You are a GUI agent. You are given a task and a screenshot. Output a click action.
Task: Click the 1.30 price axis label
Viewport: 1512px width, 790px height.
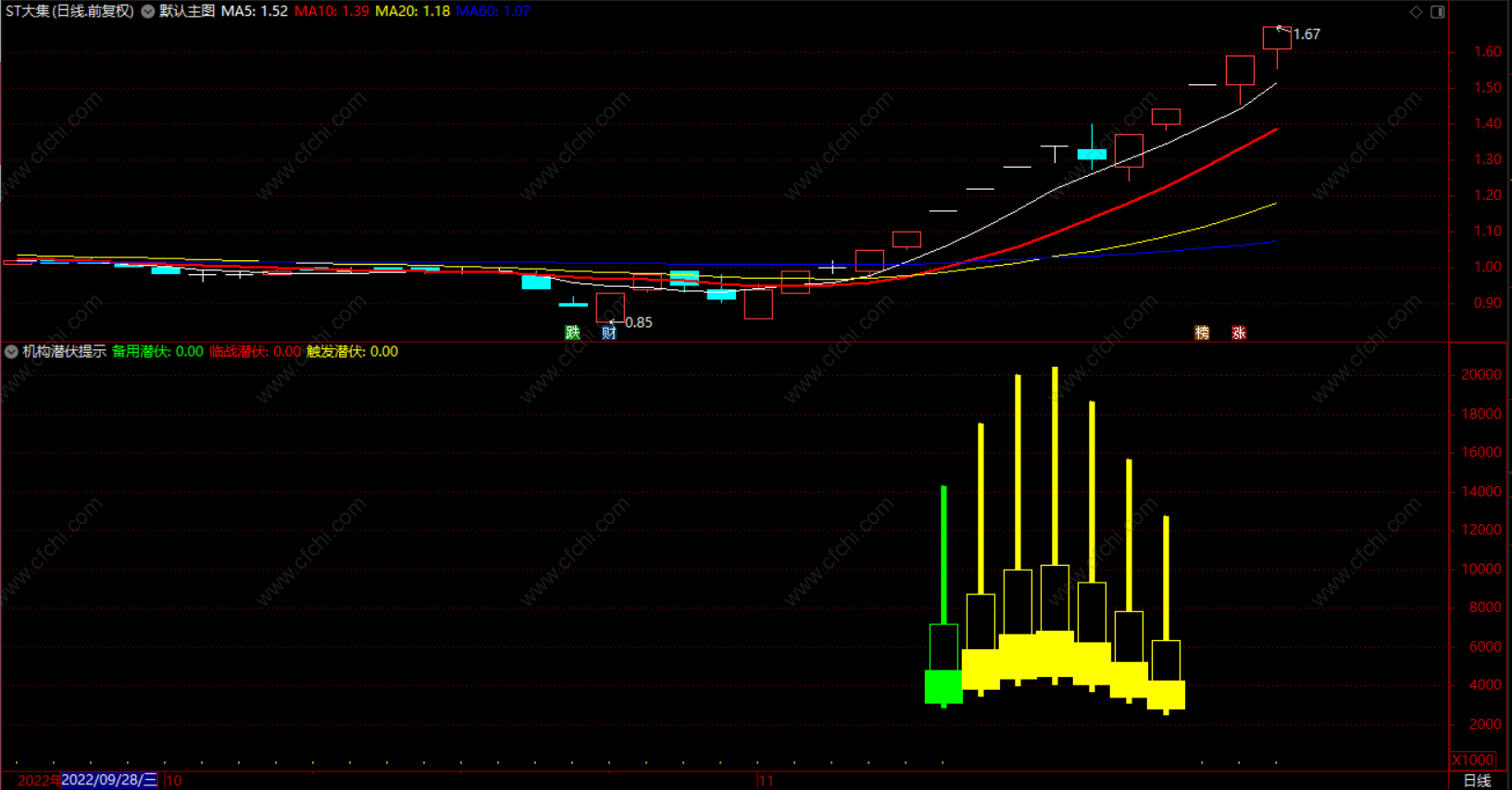pyautogui.click(x=1488, y=159)
